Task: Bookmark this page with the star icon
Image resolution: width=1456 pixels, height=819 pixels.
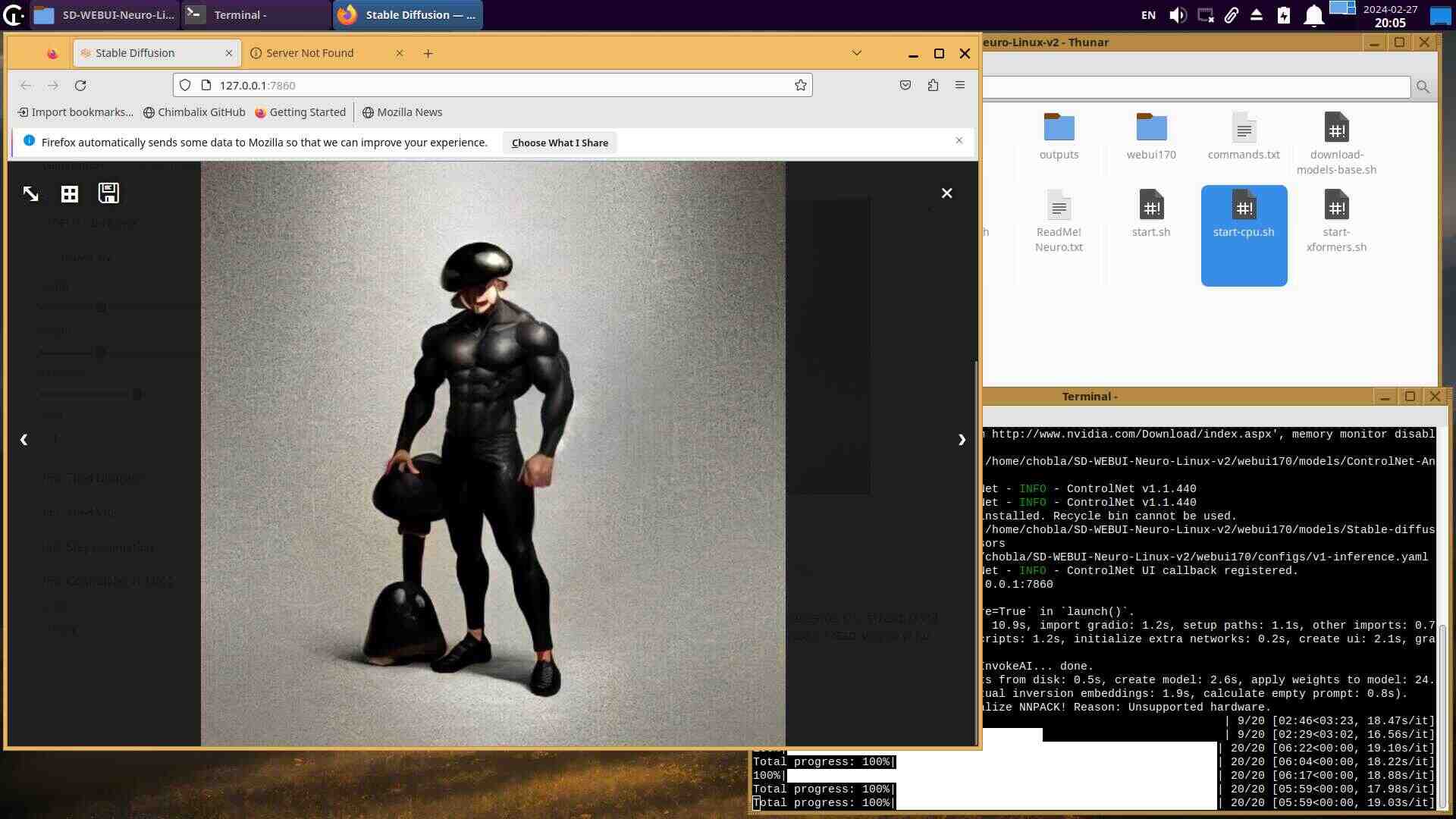Action: click(x=800, y=86)
